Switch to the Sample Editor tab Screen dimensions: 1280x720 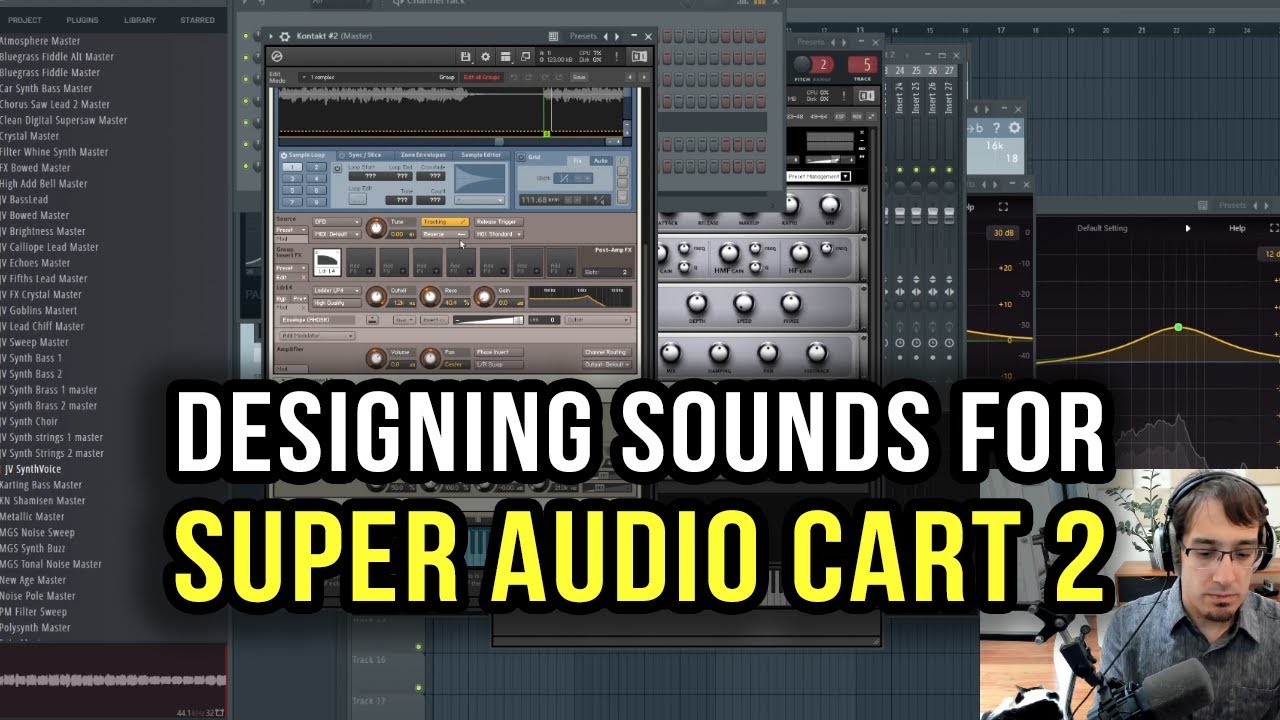(481, 155)
